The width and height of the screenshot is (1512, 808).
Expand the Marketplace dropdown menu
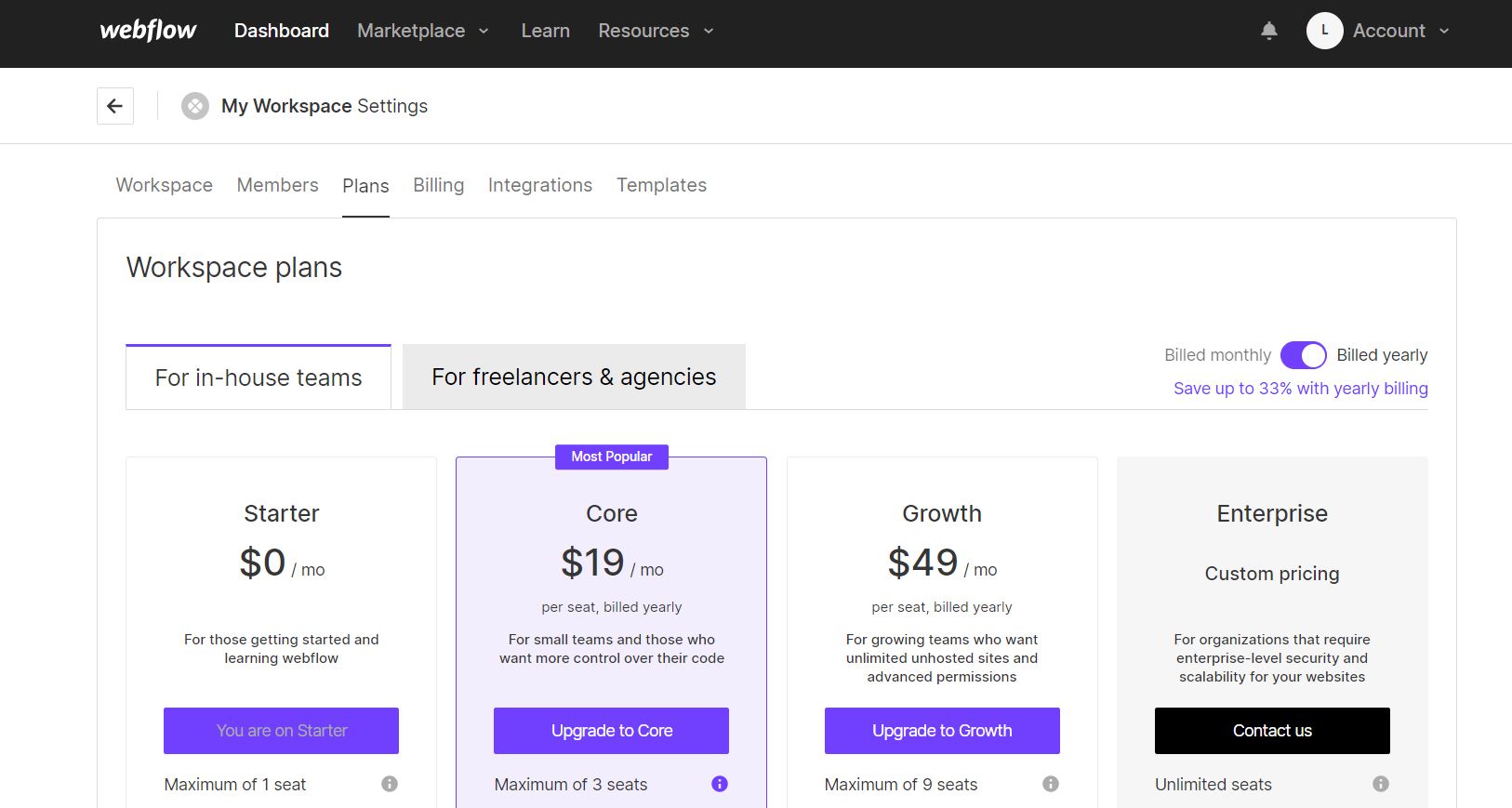tap(423, 31)
